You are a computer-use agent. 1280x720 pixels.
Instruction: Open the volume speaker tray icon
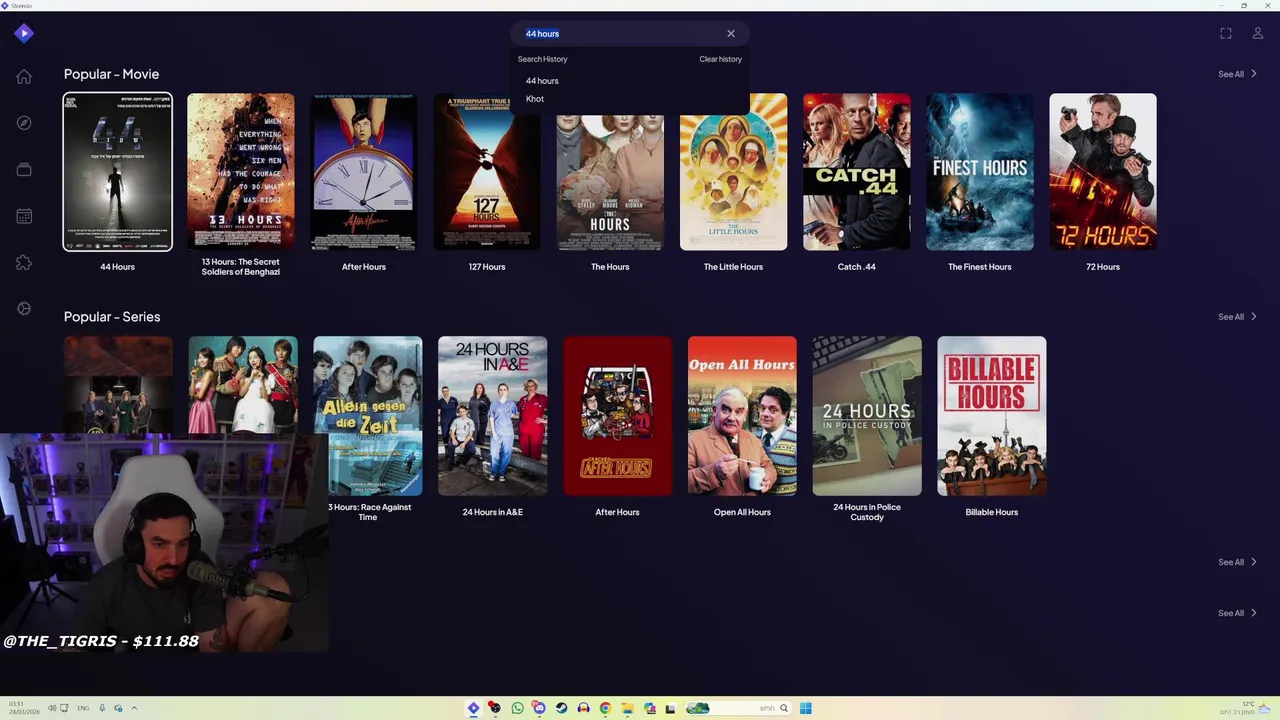(x=52, y=709)
